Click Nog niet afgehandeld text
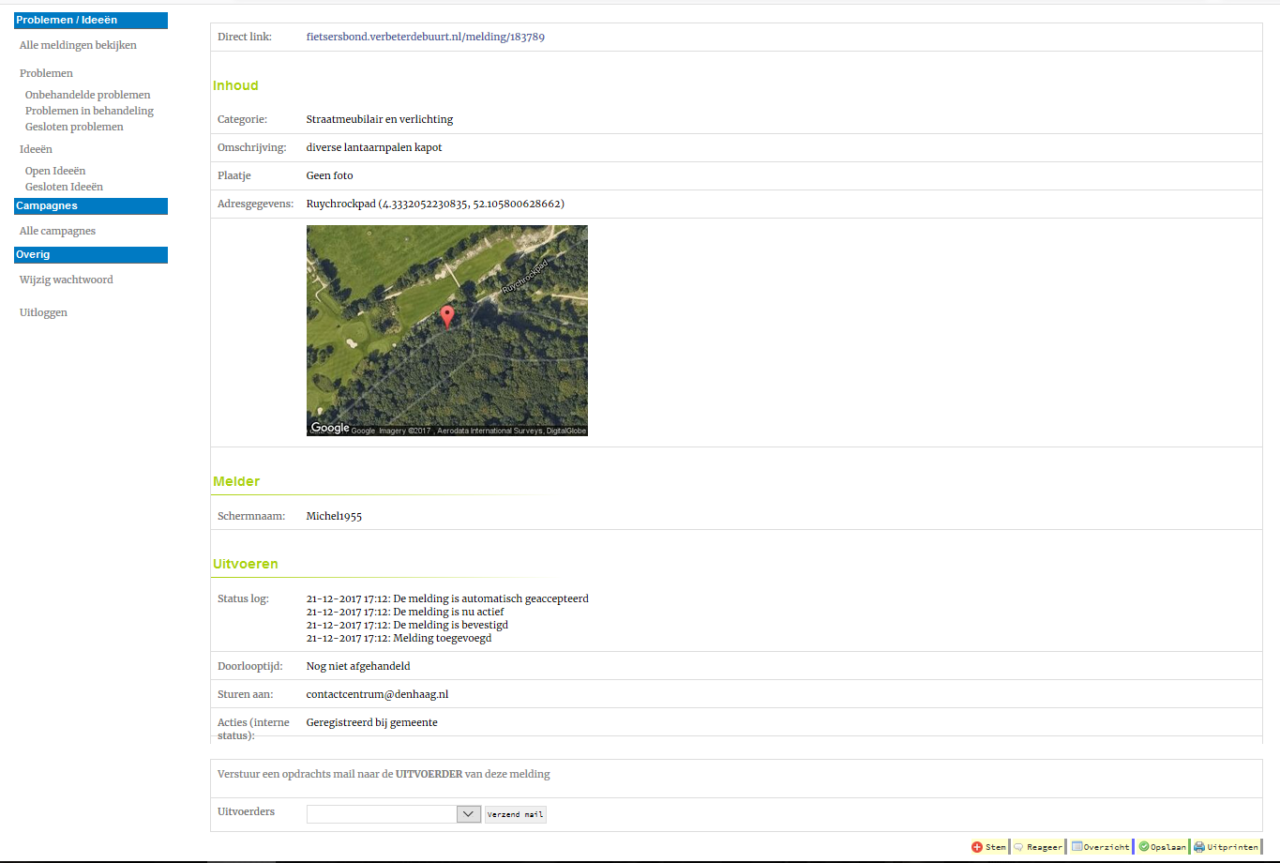This screenshot has width=1280, height=863. [358, 666]
